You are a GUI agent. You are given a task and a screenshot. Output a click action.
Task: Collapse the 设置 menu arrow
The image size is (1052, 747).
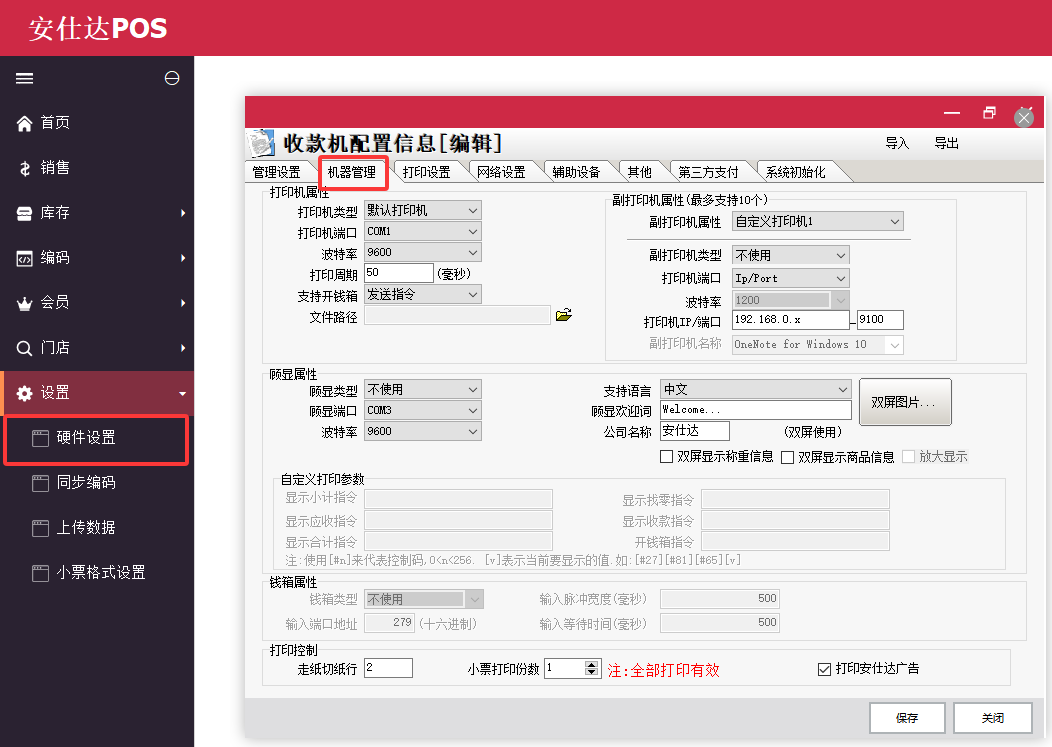(182, 394)
